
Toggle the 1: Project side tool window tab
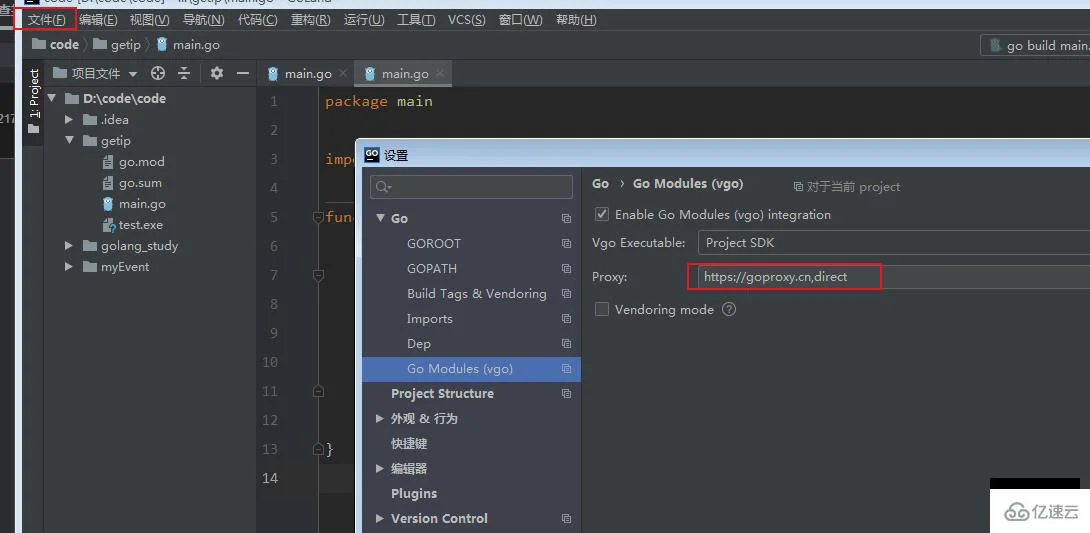[x=33, y=101]
